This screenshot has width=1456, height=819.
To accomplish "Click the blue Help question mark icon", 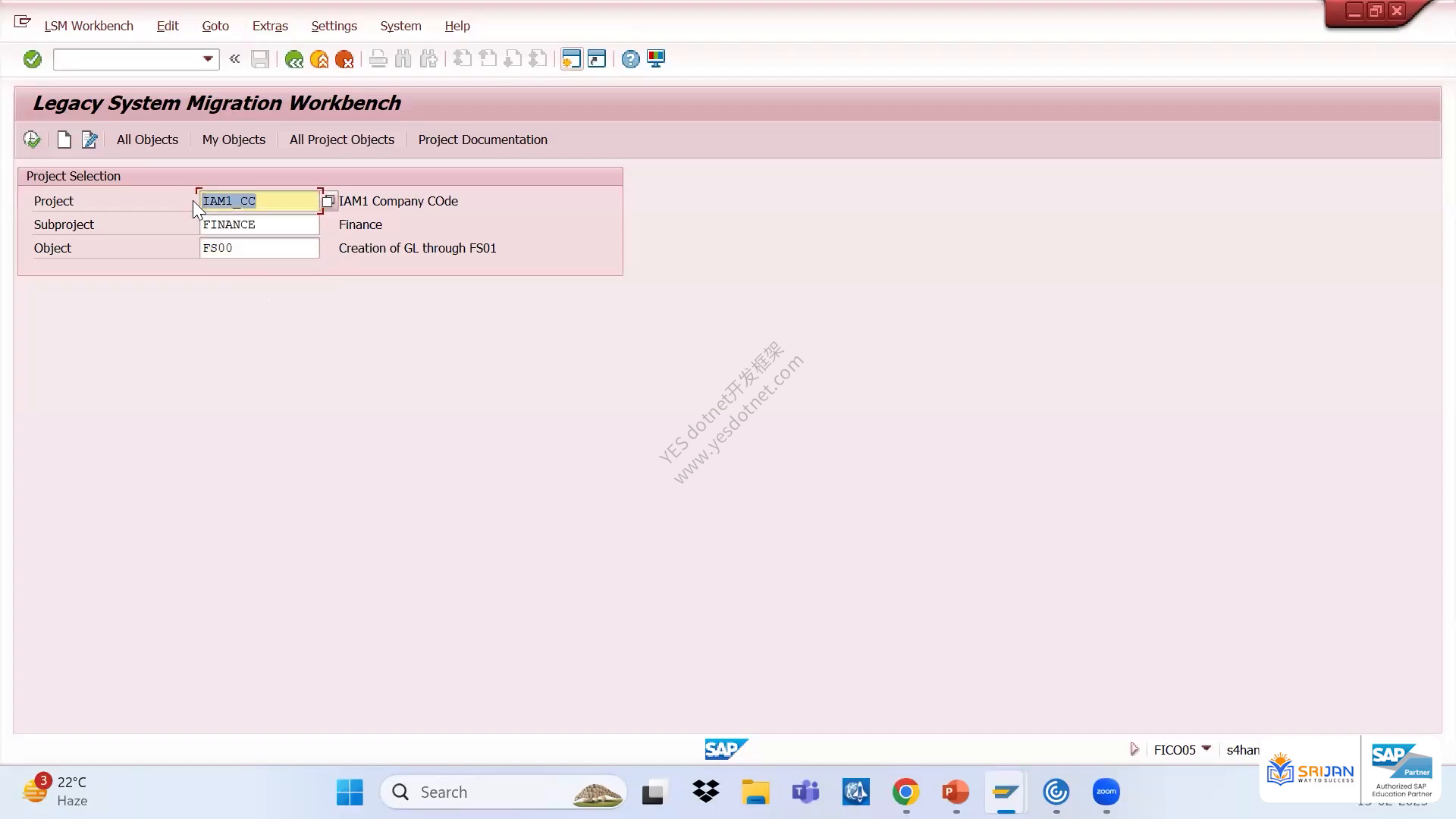I will pyautogui.click(x=630, y=59).
